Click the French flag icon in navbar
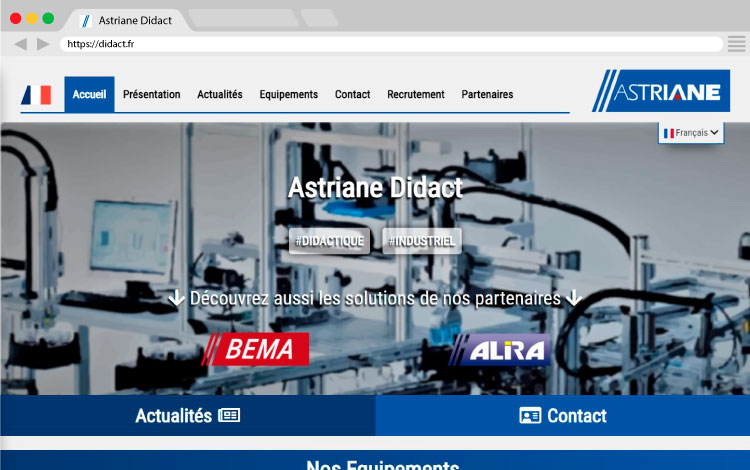 pyautogui.click(x=36, y=95)
